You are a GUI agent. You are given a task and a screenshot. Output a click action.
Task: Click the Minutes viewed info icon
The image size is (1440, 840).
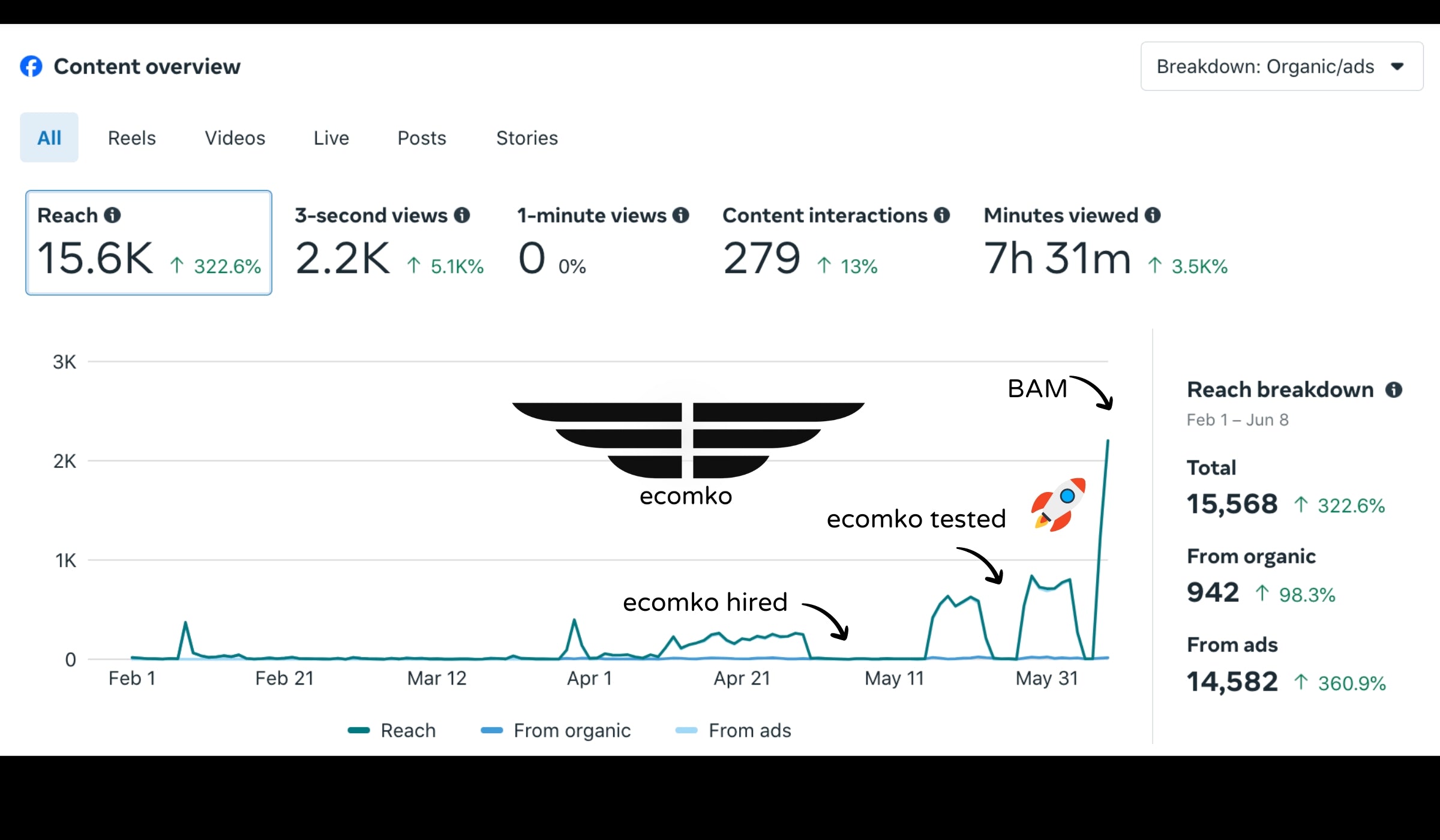1153,215
